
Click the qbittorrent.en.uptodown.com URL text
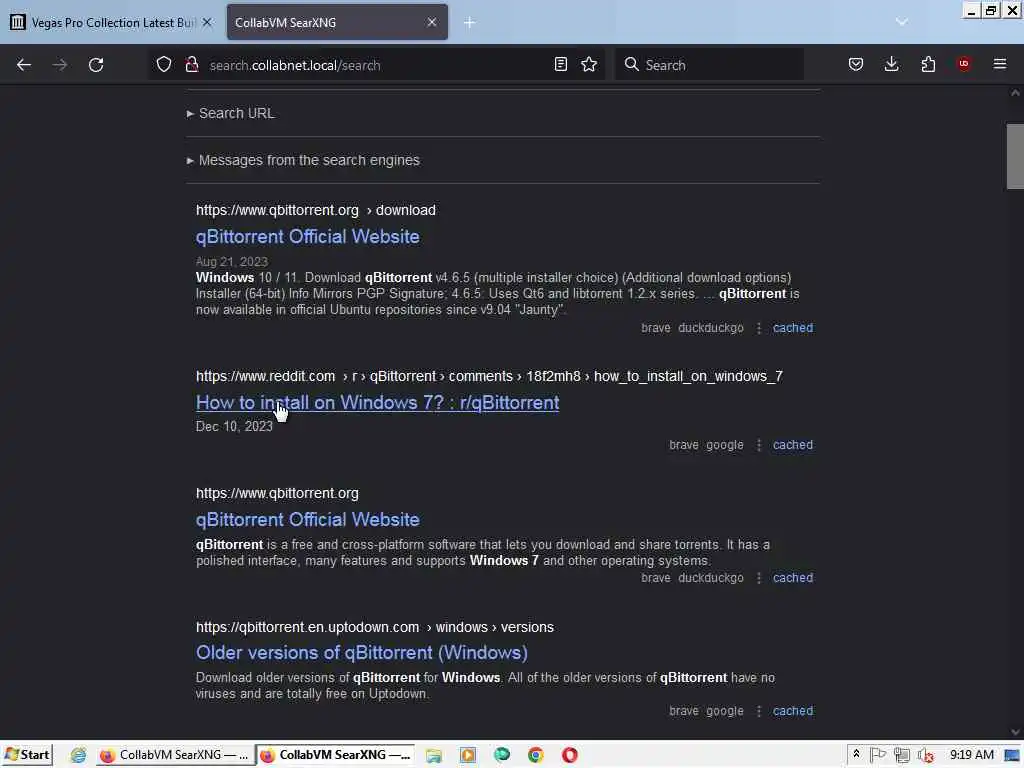(x=375, y=628)
